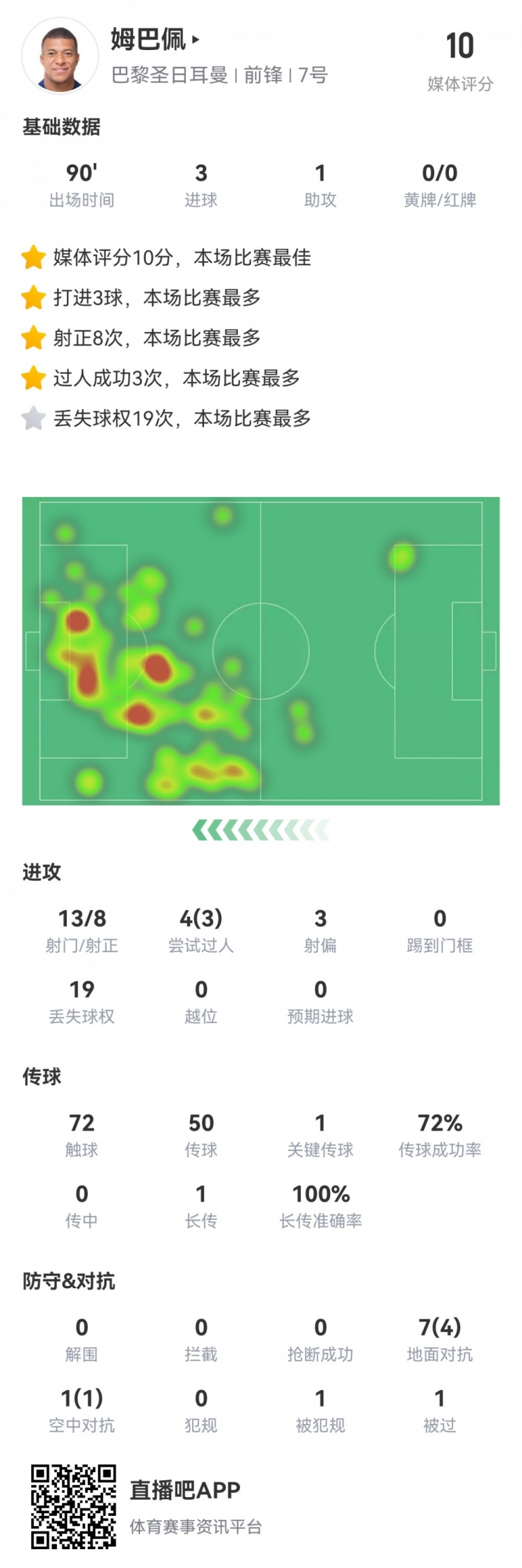This screenshot has width=522, height=1568.
Task: Select the 防守&对抗 section heading
Action: [68, 1281]
